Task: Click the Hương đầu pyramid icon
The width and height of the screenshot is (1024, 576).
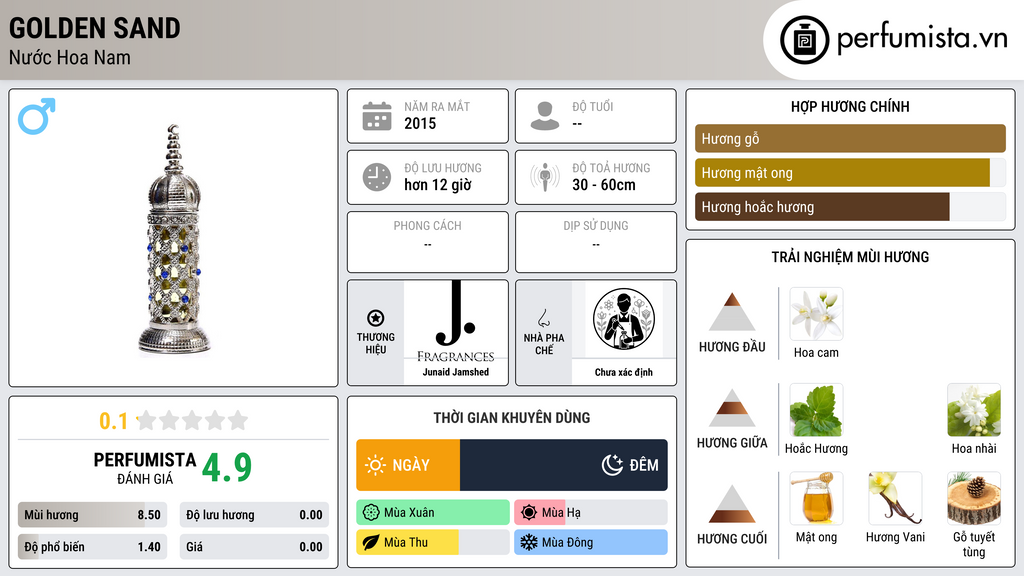Action: click(732, 312)
